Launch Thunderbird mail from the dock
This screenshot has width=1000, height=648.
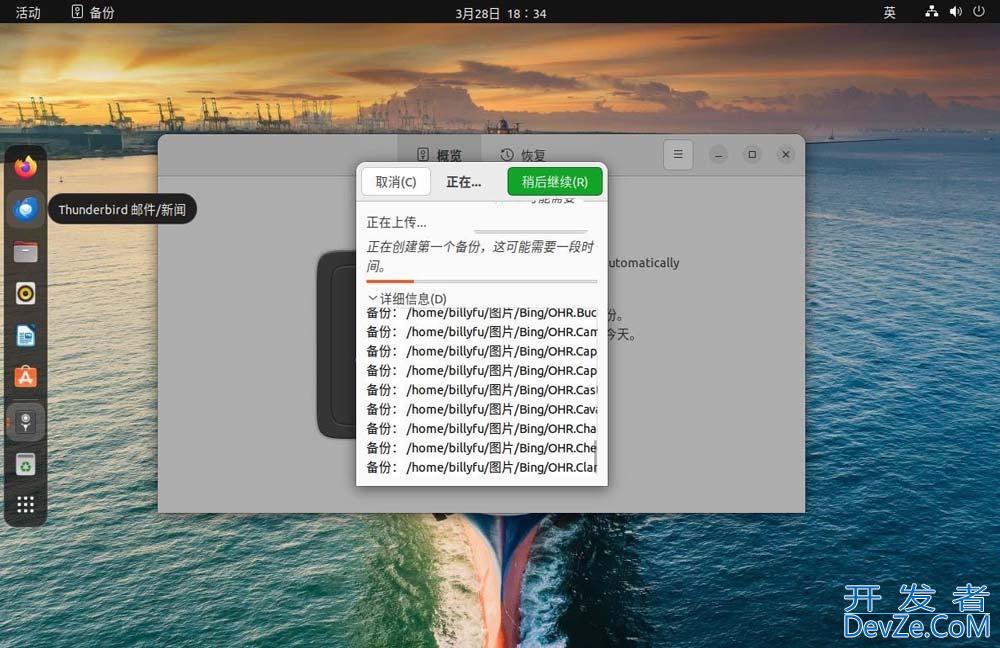tap(26, 209)
